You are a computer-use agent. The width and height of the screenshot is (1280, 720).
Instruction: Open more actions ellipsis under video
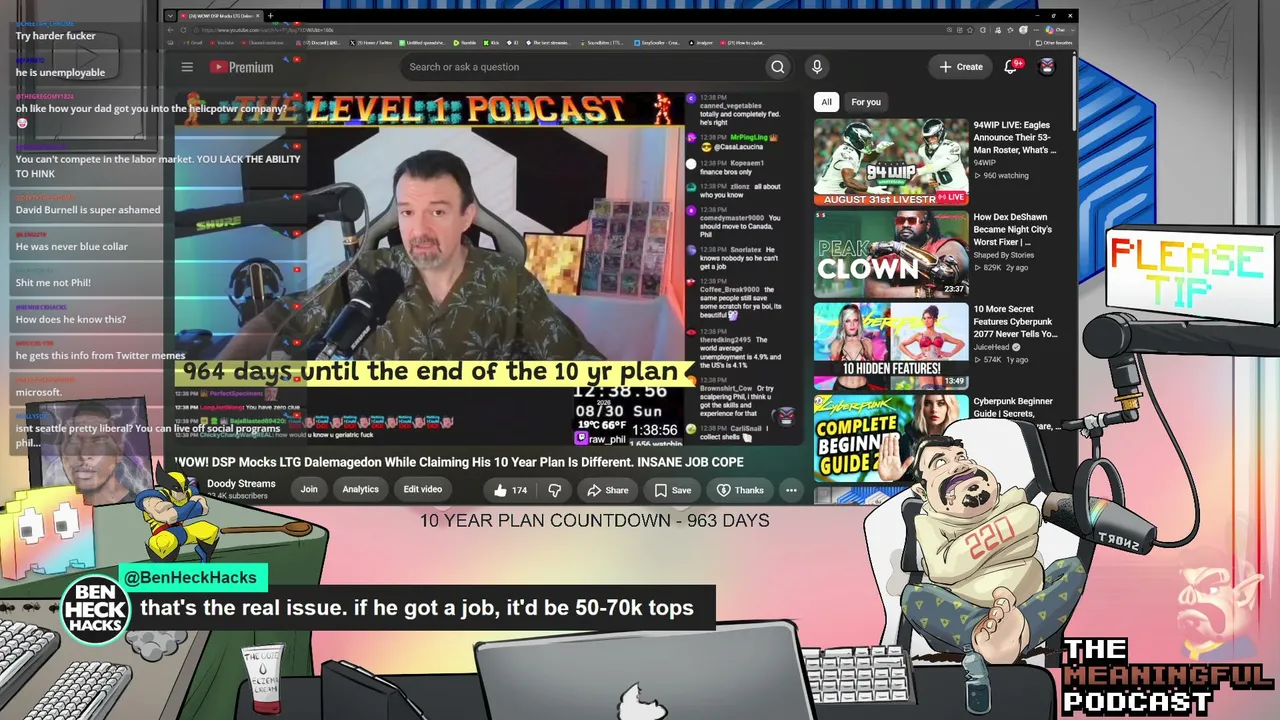coord(791,490)
